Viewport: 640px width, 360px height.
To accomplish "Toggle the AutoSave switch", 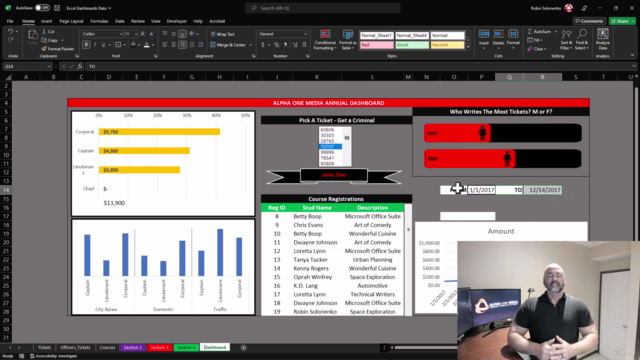I will [42, 8].
